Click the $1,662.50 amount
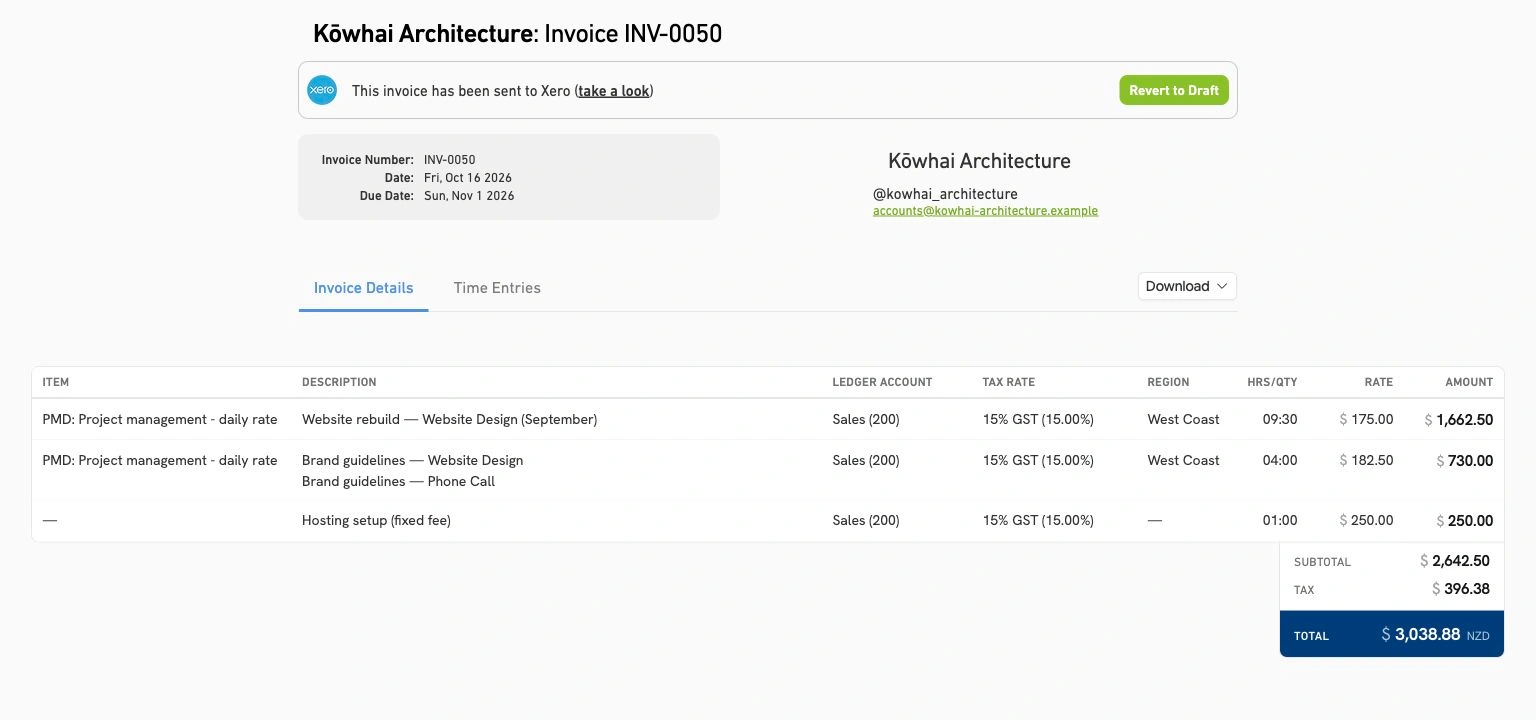The height and width of the screenshot is (720, 1536). tap(1459, 421)
